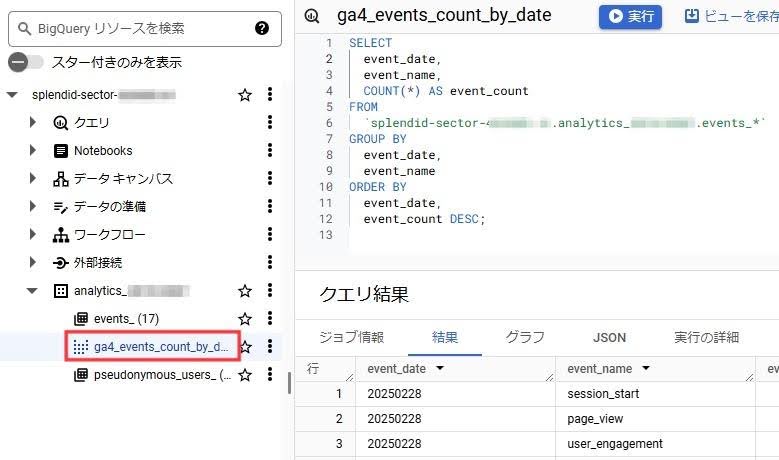This screenshot has height=460, width=779.
Task: Click page_view cell in row 2
Action: pyautogui.click(x=595, y=419)
